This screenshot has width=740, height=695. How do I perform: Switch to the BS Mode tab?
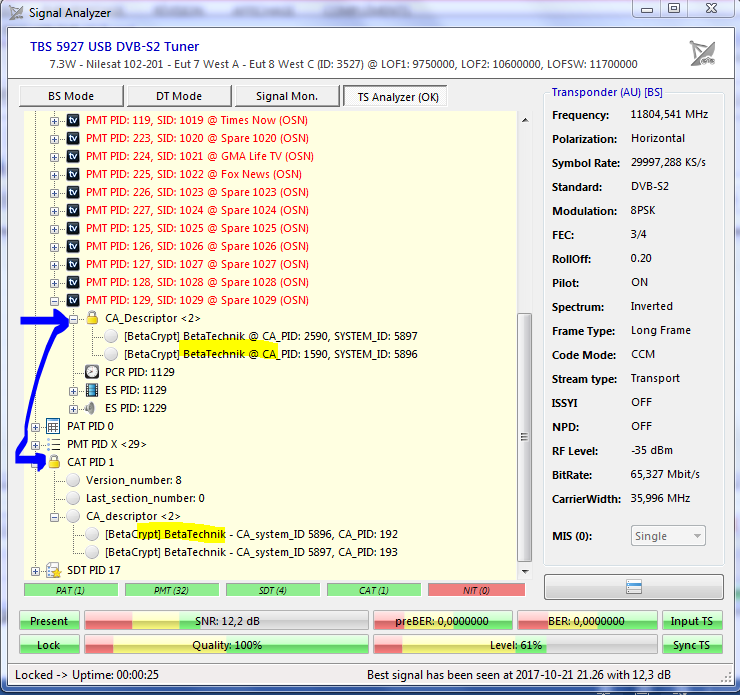pos(72,96)
